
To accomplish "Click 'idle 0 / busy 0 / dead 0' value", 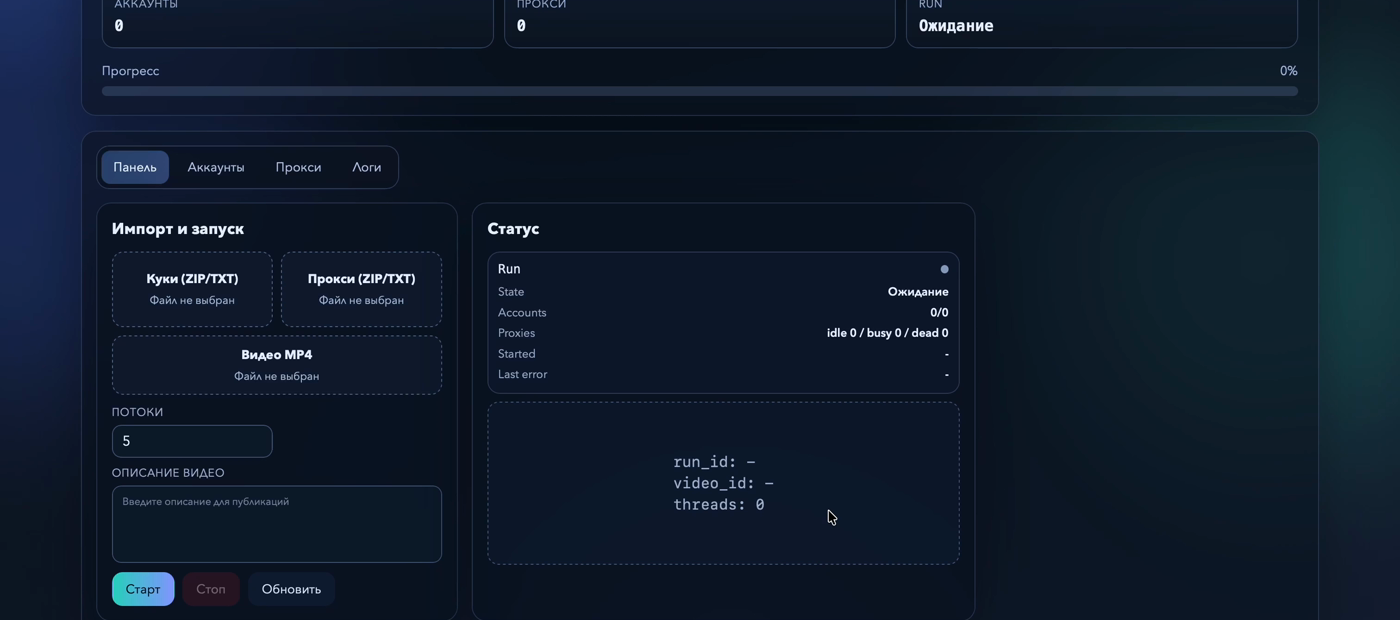I will tap(887, 333).
